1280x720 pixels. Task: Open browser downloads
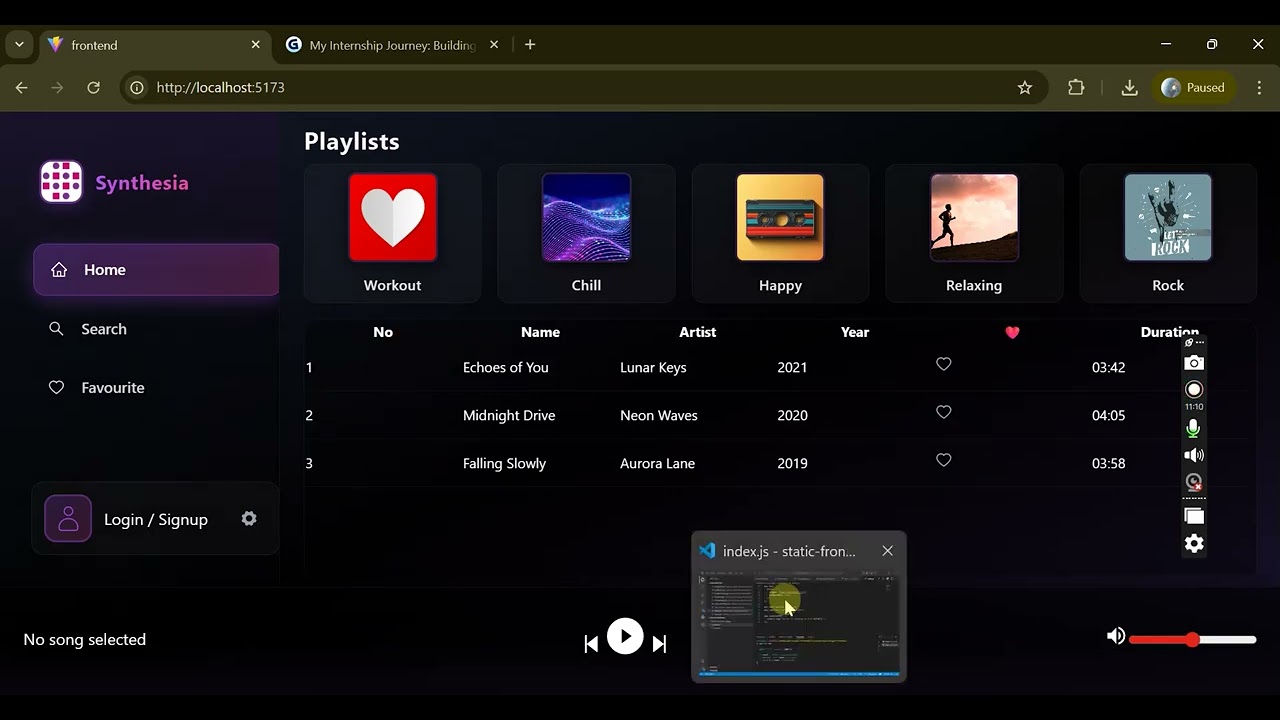pos(1129,88)
